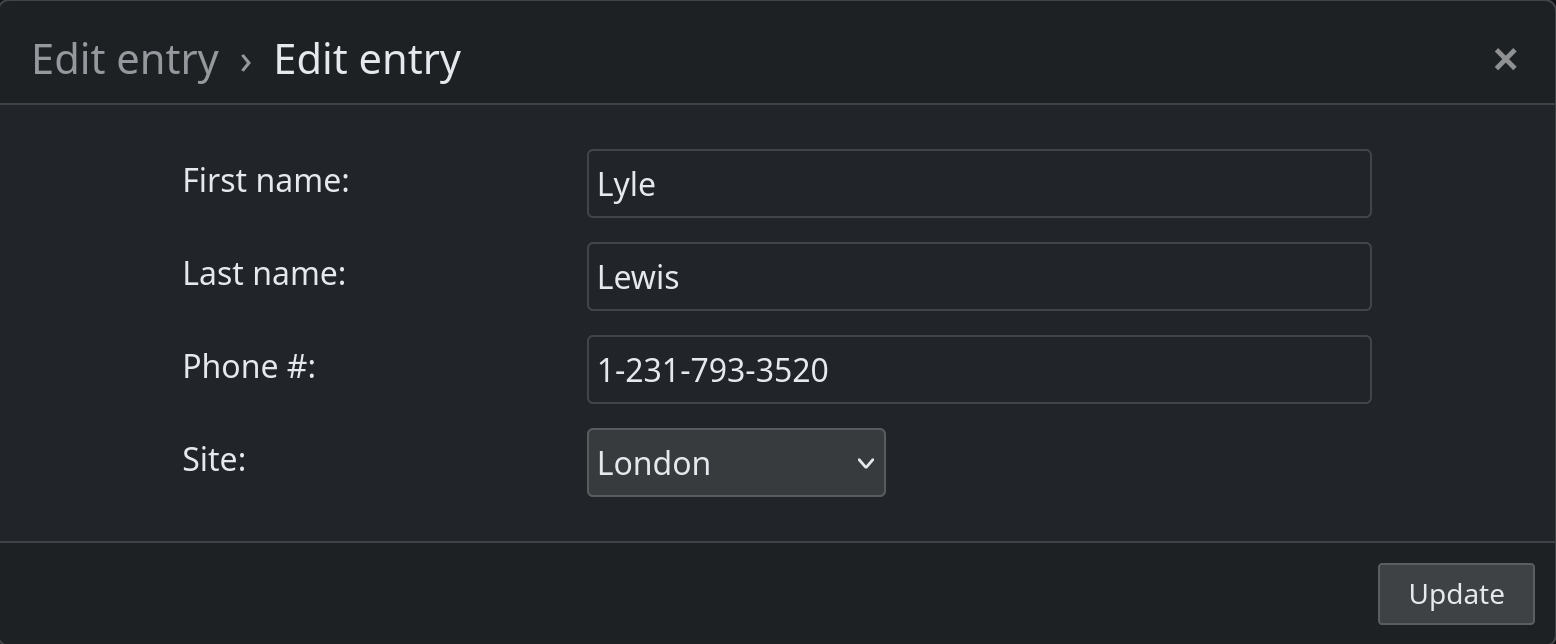The image size is (1556, 644).
Task: Select the London value in Site selector
Action: pyautogui.click(x=654, y=464)
